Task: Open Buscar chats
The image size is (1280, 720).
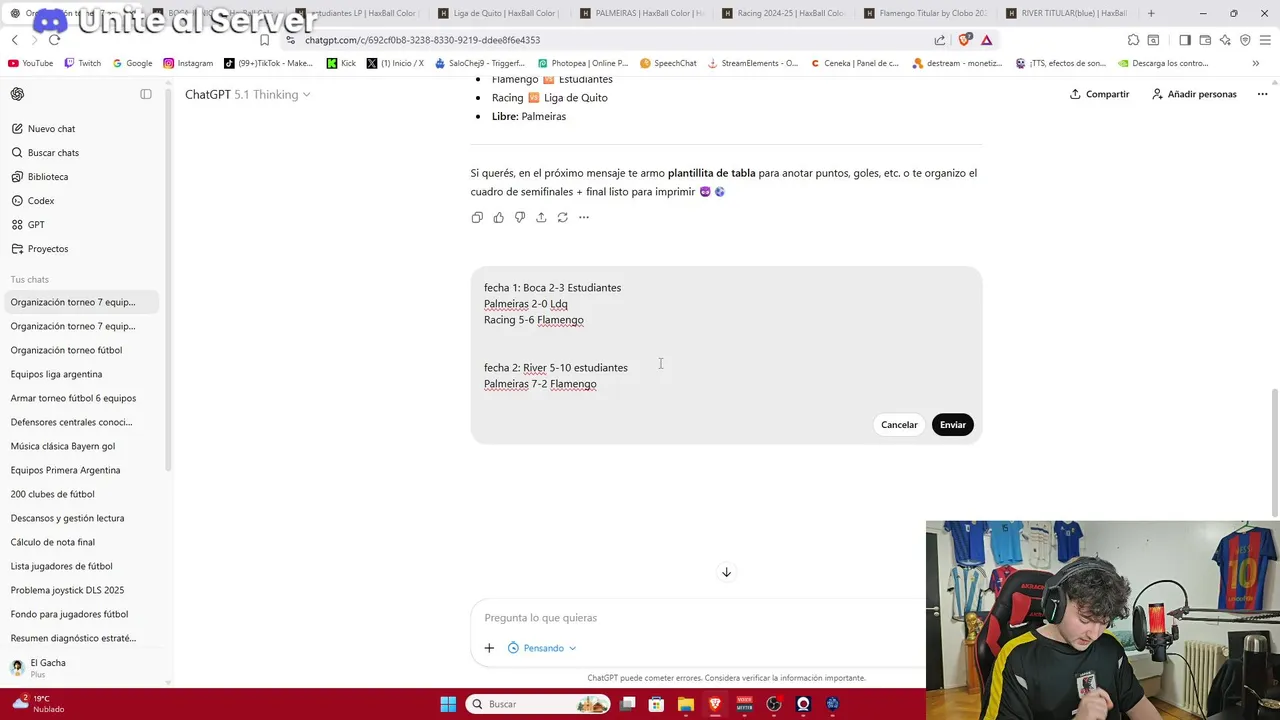Action: 84,153
